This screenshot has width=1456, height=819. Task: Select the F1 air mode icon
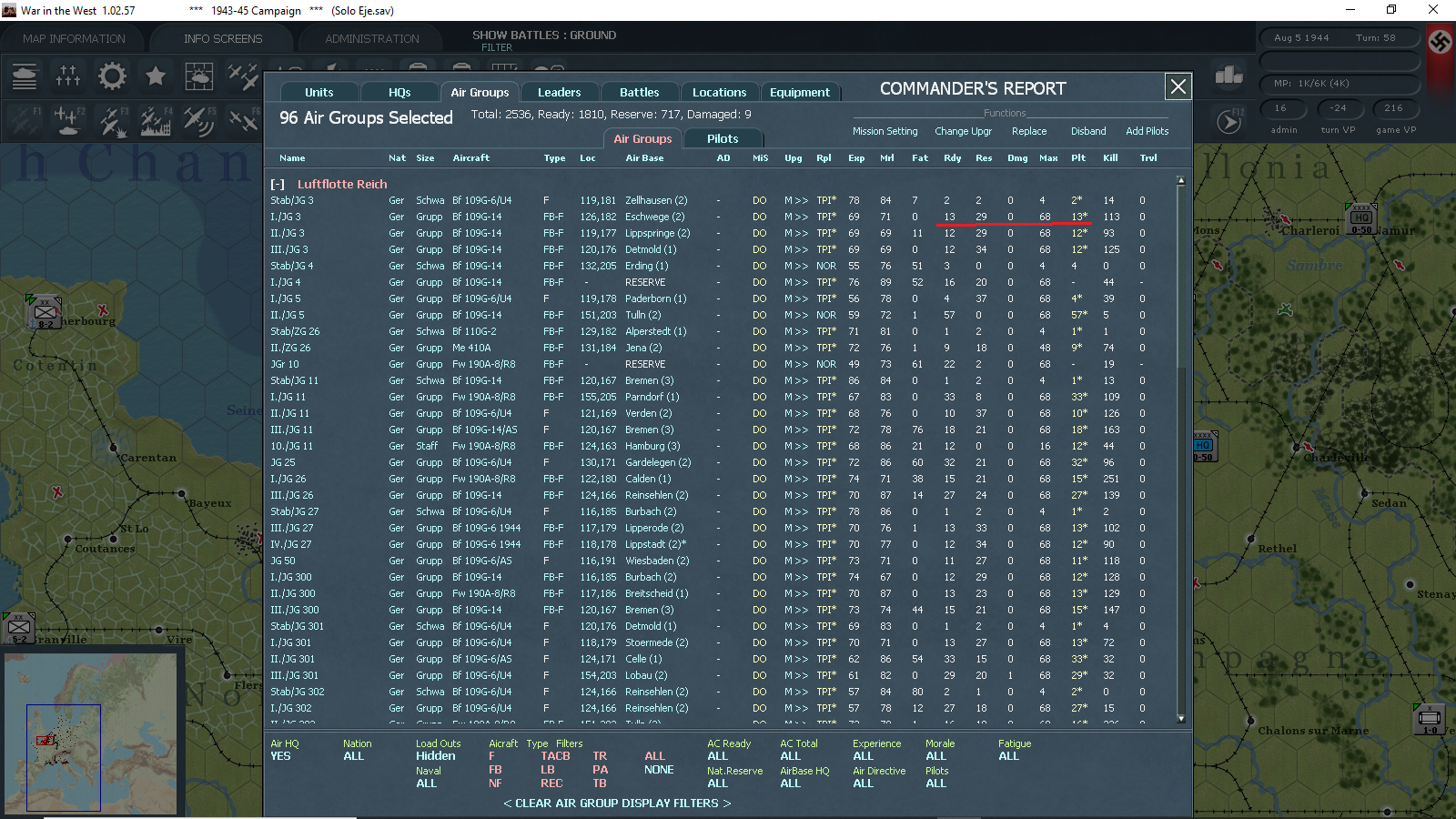click(25, 120)
